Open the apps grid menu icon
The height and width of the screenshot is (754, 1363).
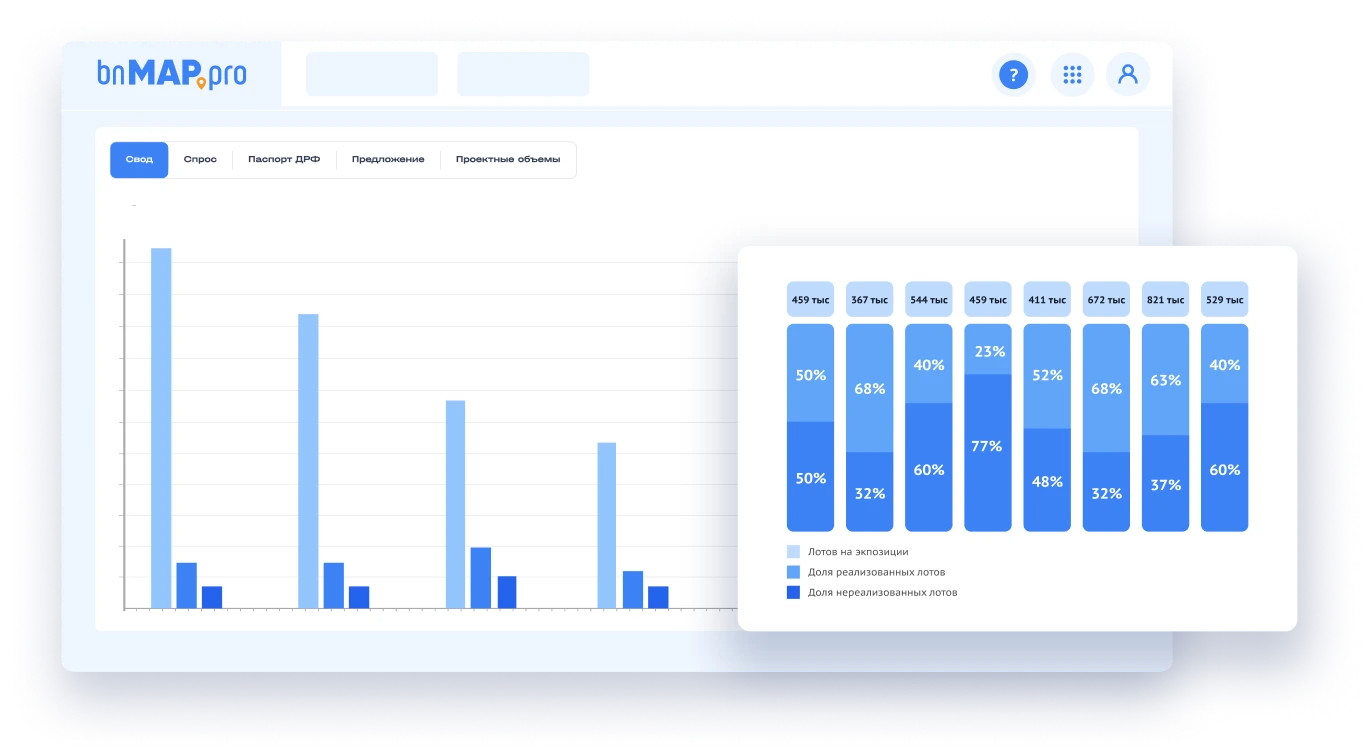(x=1072, y=75)
